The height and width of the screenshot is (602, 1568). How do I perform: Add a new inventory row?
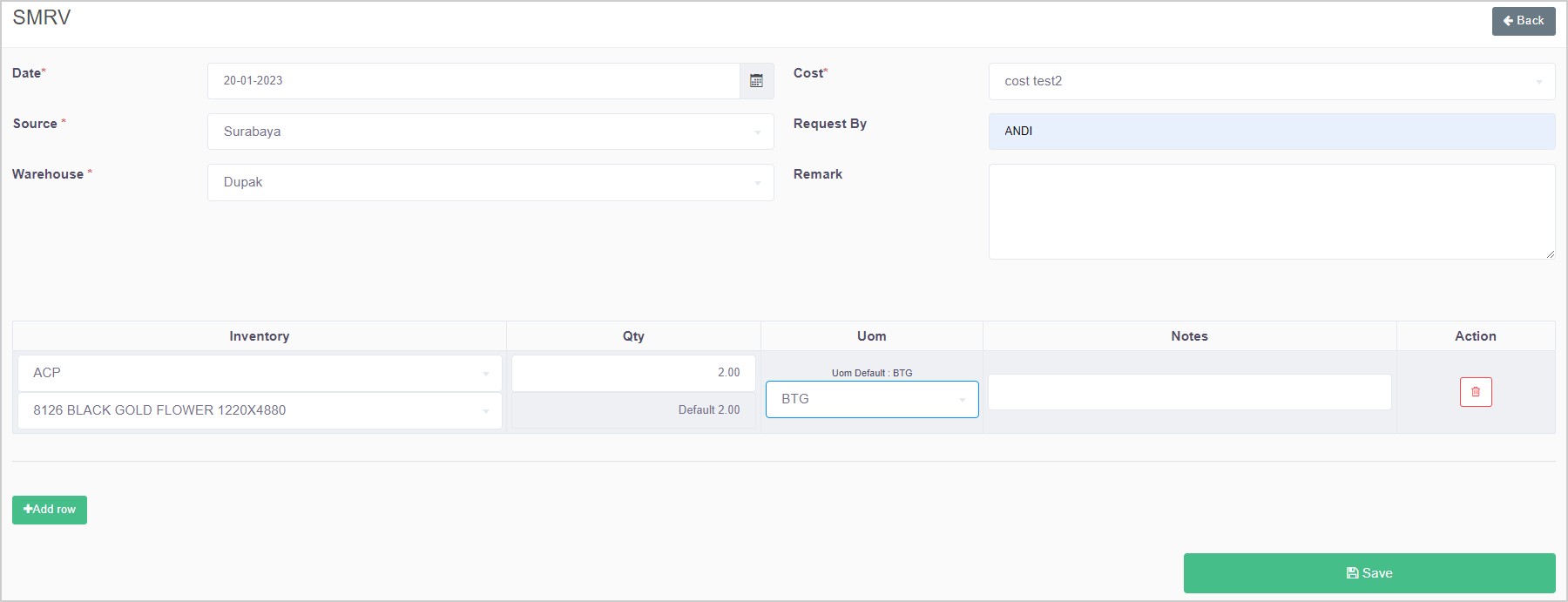click(x=50, y=510)
